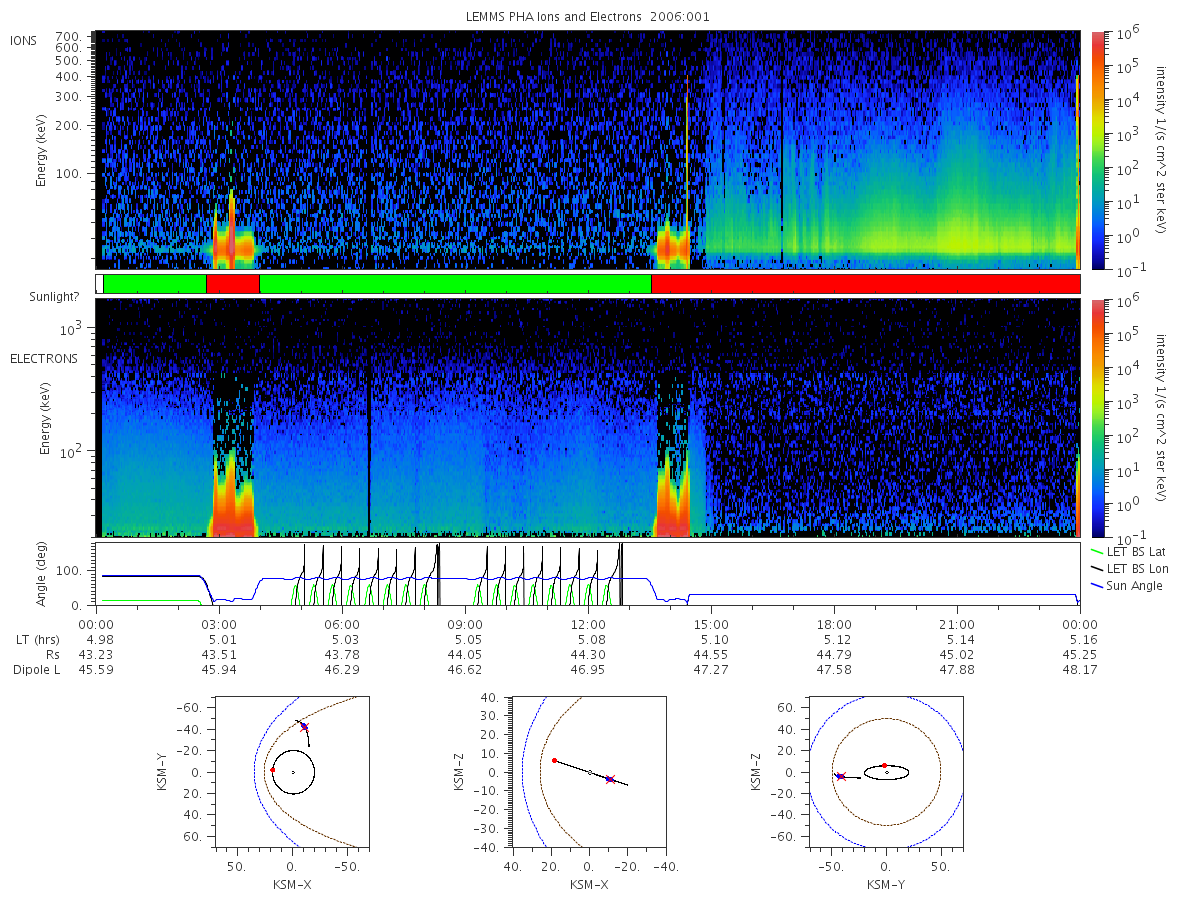Click the long green segment of sunlight bar
Image resolution: width=1200 pixels, height=900 pixels.
[455, 284]
